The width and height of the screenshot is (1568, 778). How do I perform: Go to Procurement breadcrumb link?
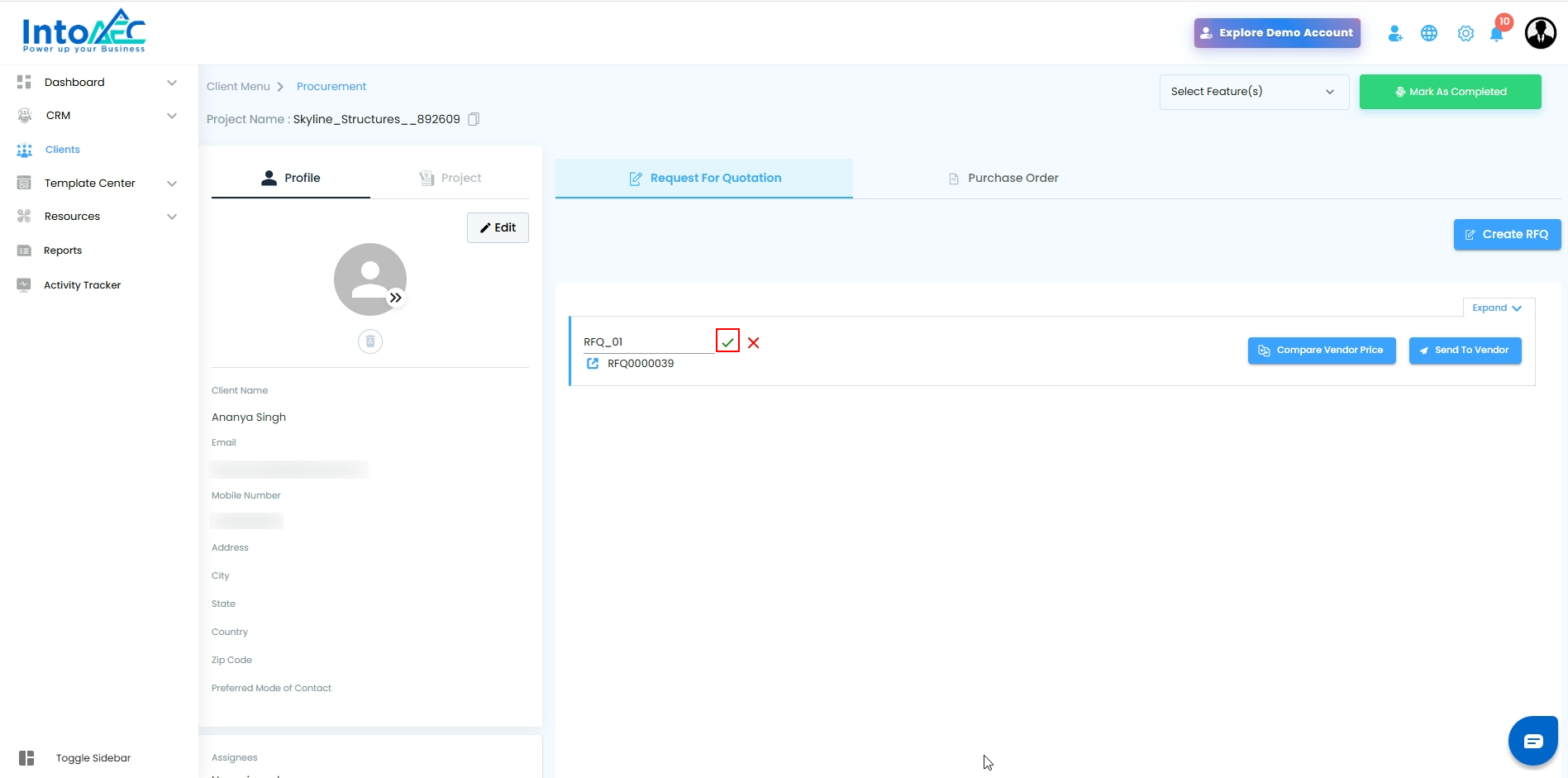coord(331,87)
